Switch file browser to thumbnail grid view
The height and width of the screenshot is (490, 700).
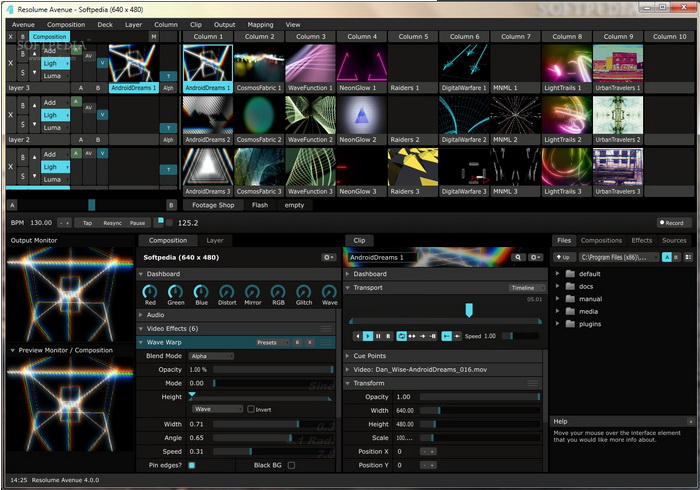pos(688,257)
